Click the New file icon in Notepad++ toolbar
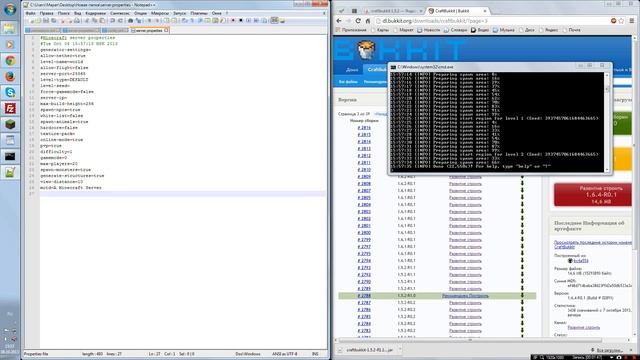 coord(31,20)
